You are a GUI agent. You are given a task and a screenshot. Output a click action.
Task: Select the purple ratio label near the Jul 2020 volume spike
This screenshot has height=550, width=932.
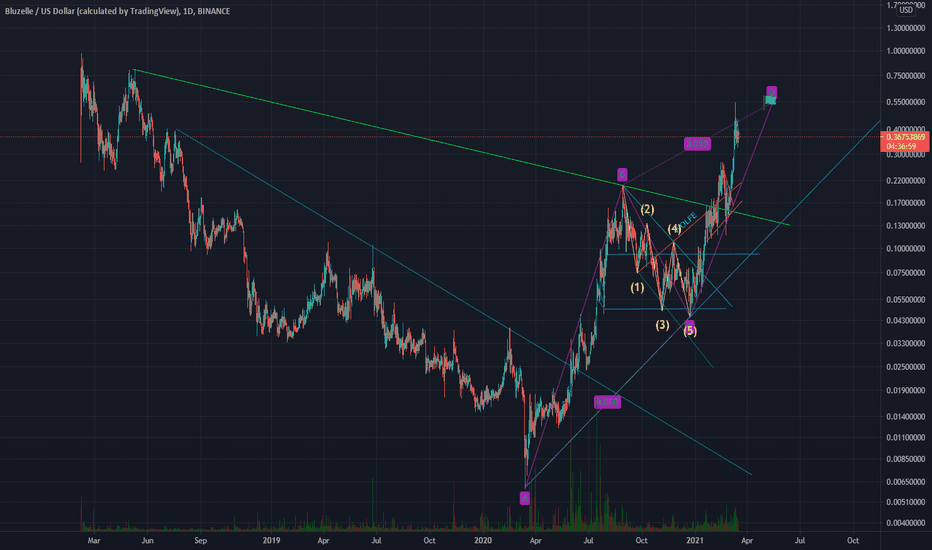pos(607,403)
